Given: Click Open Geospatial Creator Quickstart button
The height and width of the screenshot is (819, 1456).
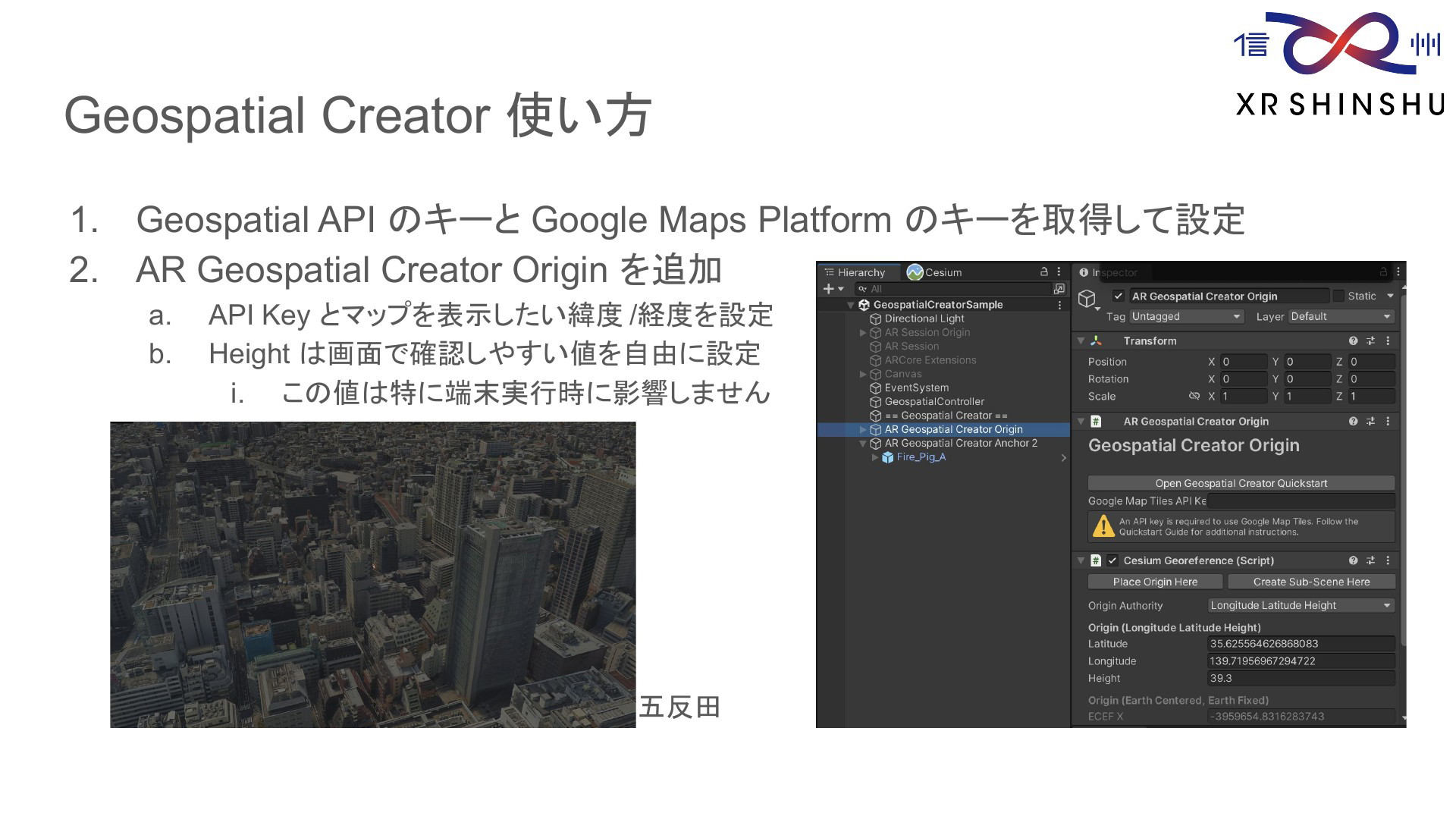Looking at the screenshot, I should [x=1241, y=483].
